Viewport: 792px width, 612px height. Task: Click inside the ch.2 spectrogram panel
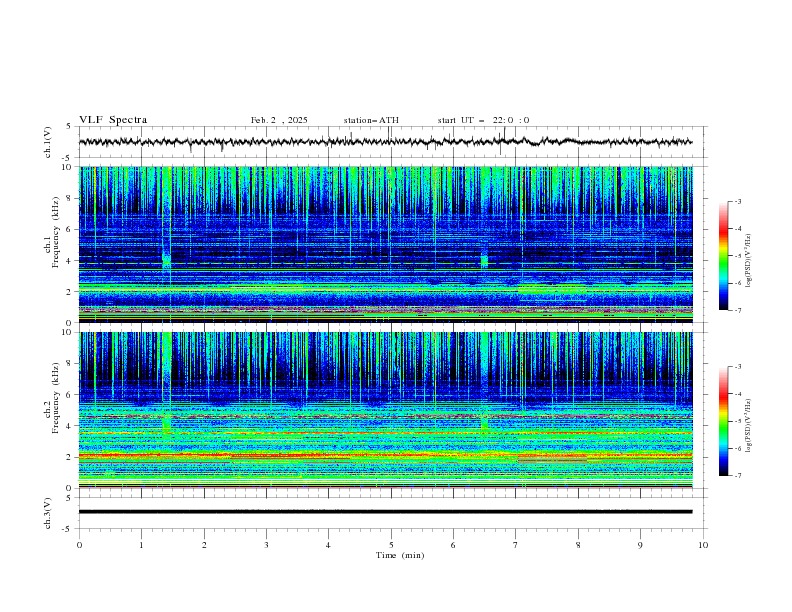point(386,410)
